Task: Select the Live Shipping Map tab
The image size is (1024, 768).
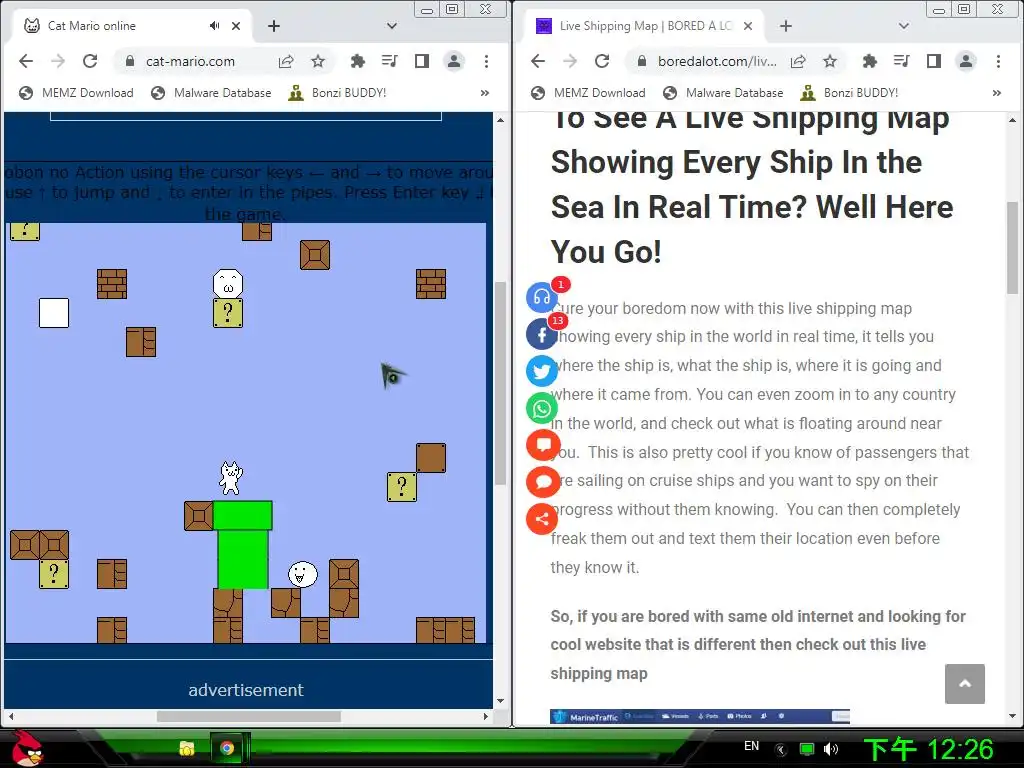Action: click(645, 26)
